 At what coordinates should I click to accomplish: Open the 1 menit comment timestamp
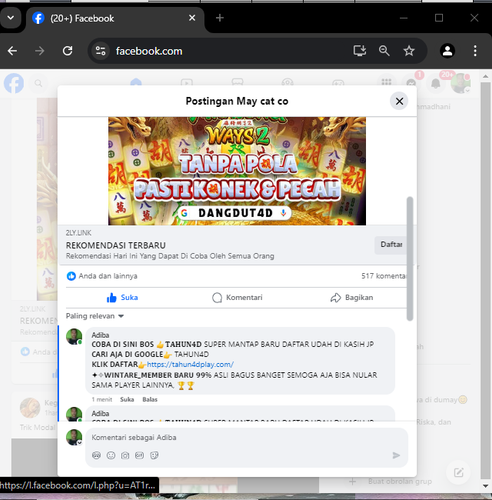(x=102, y=399)
